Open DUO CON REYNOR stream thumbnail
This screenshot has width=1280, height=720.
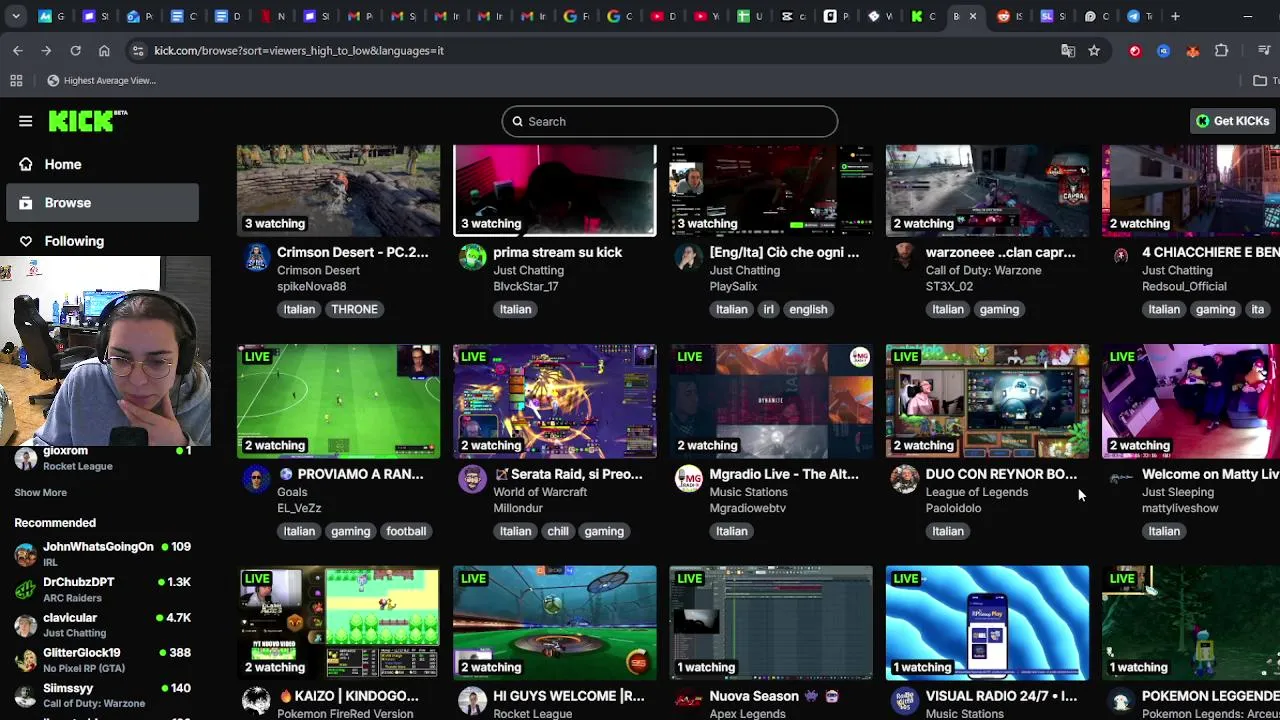point(987,401)
